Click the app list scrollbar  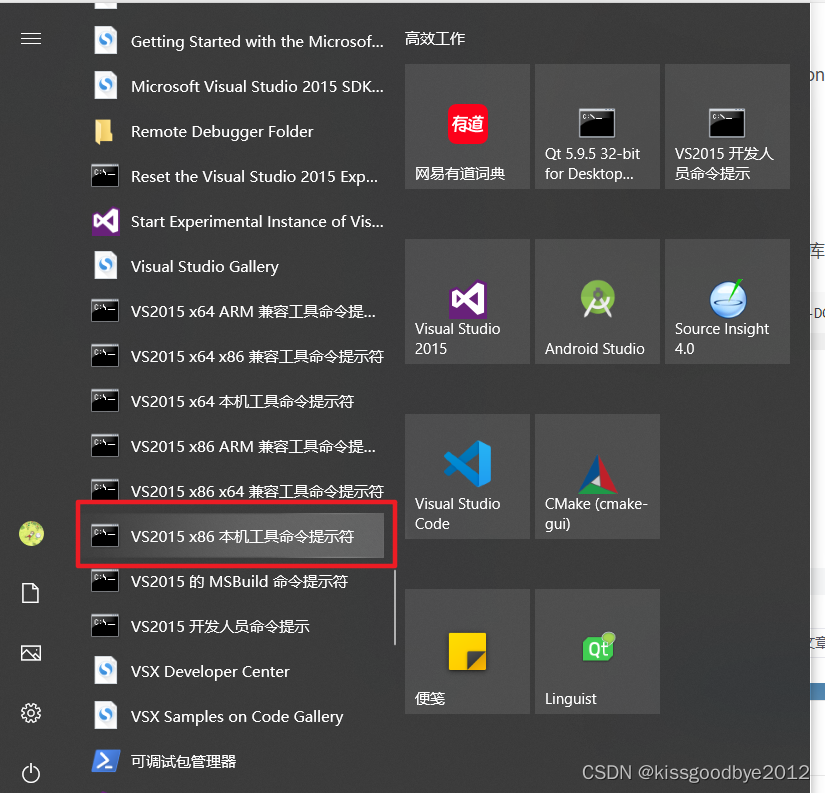(395, 608)
